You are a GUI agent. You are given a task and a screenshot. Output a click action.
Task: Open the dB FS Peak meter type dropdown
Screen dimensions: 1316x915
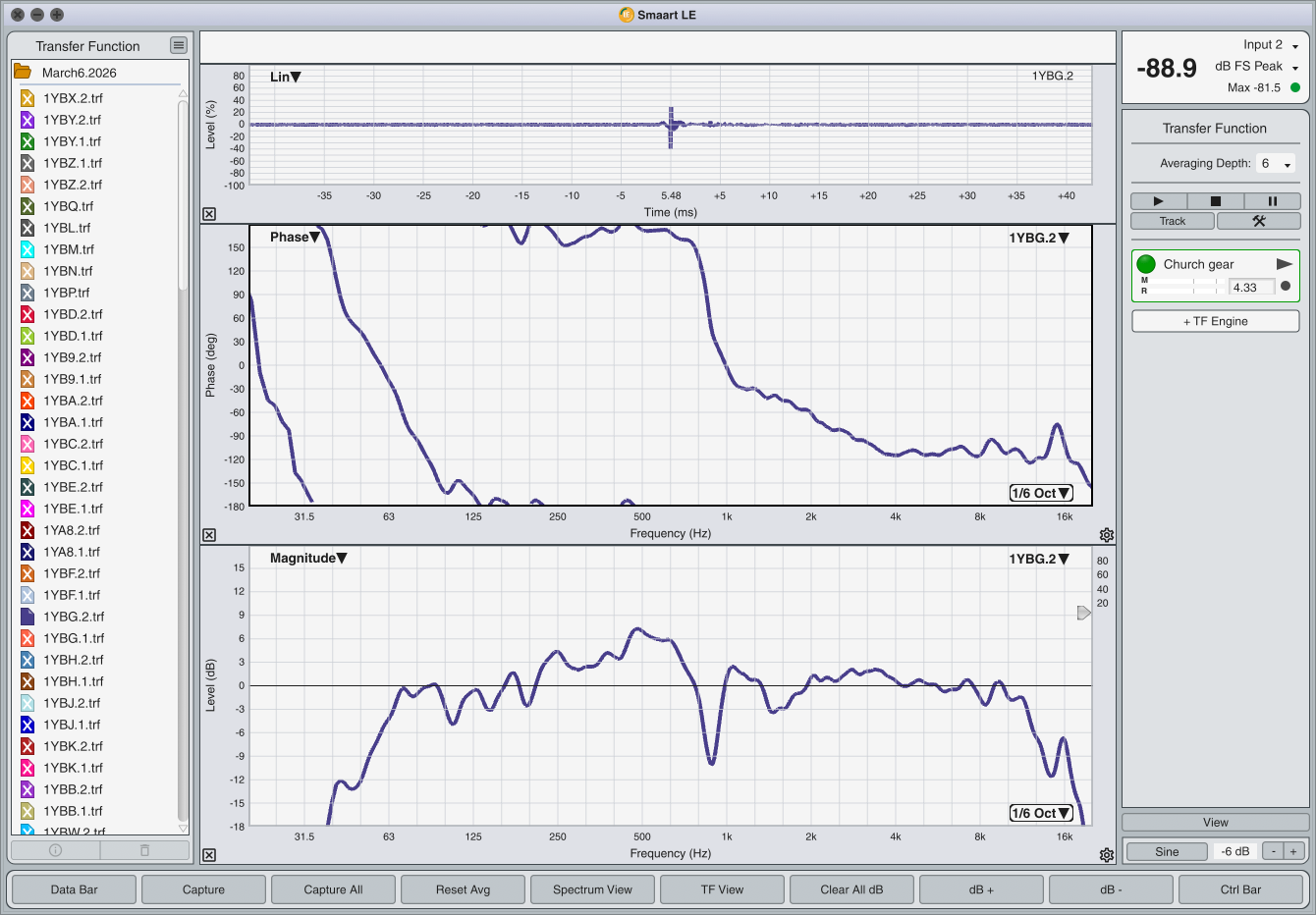(1257, 67)
